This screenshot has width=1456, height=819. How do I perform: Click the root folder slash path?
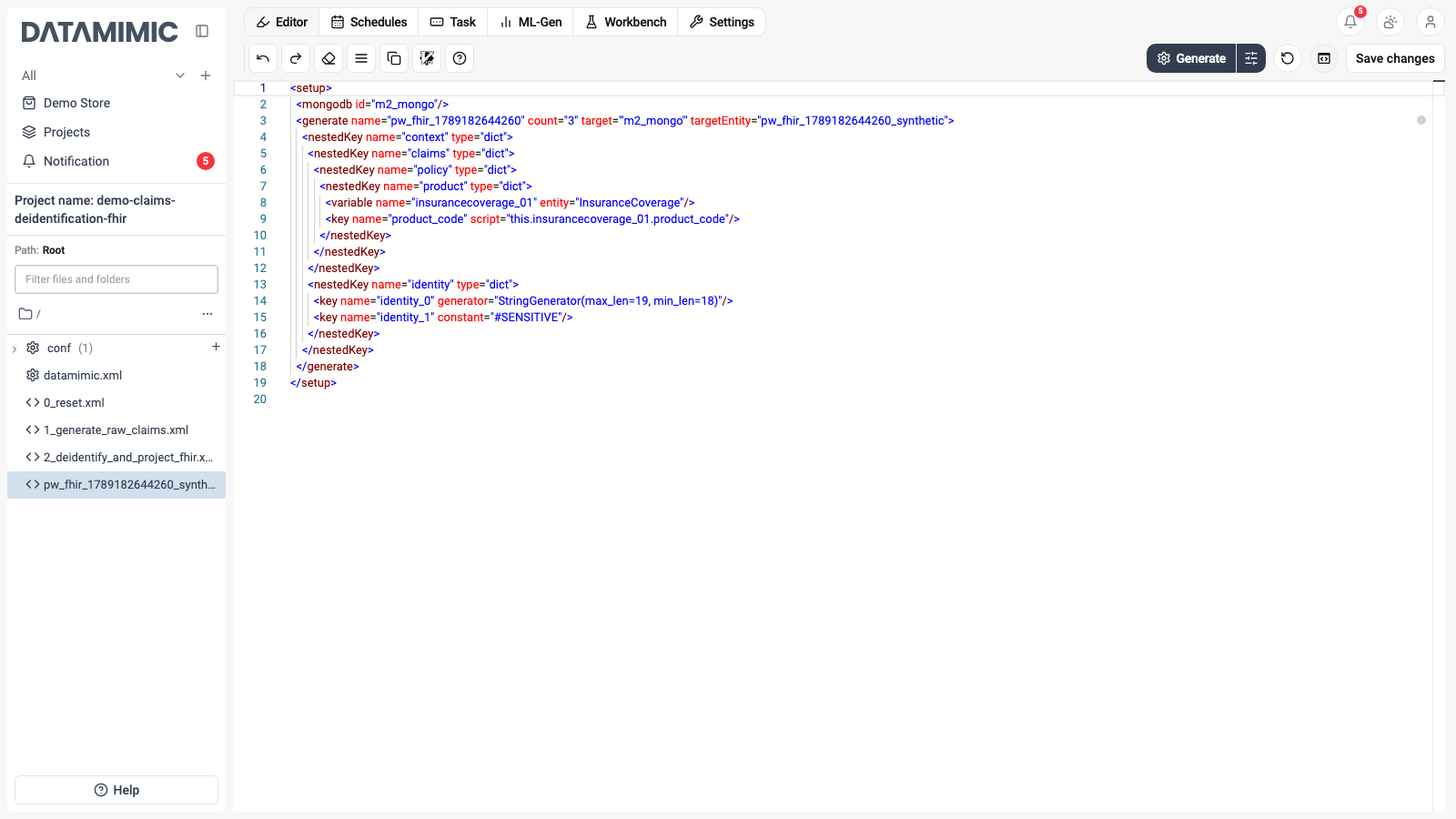tap(30, 314)
